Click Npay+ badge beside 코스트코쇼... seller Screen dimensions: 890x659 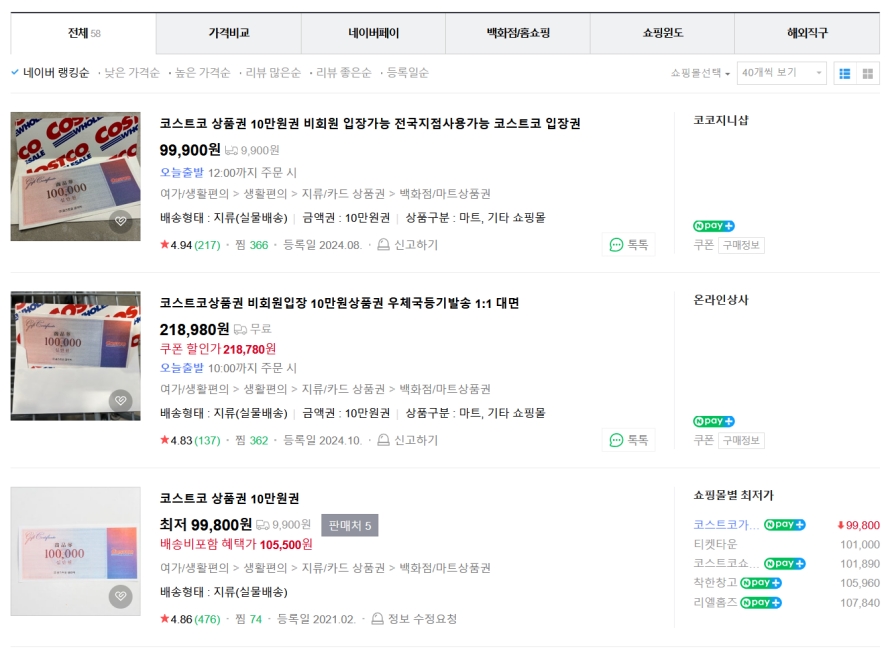click(x=784, y=564)
